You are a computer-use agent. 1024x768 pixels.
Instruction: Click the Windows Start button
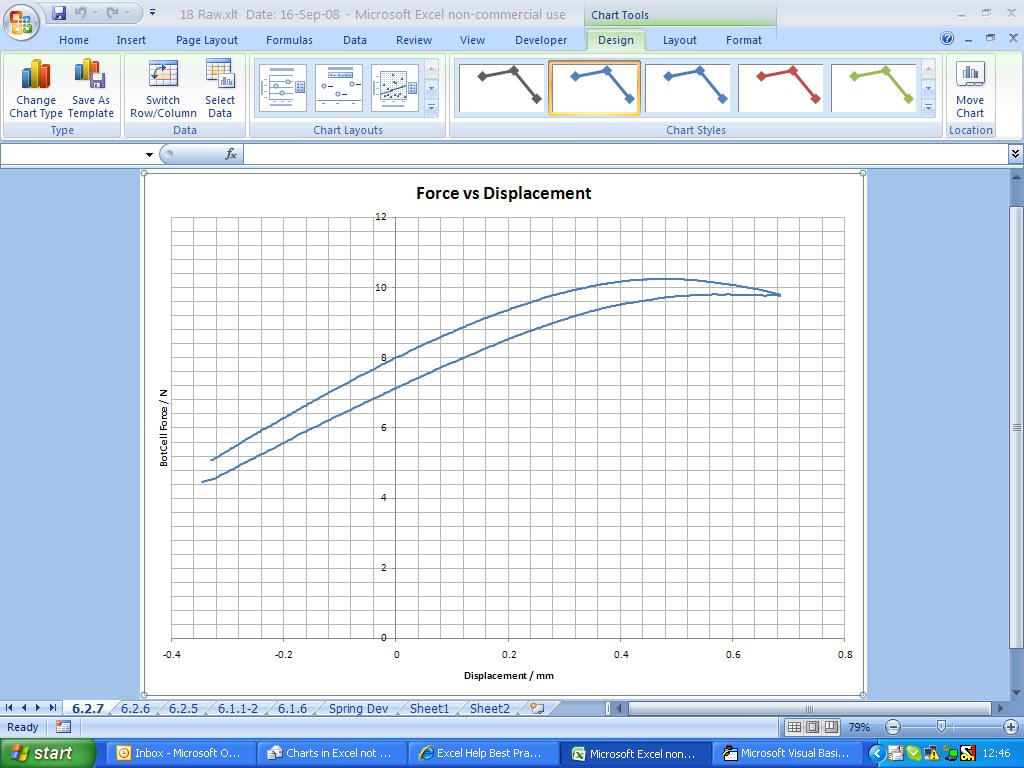coord(44,753)
